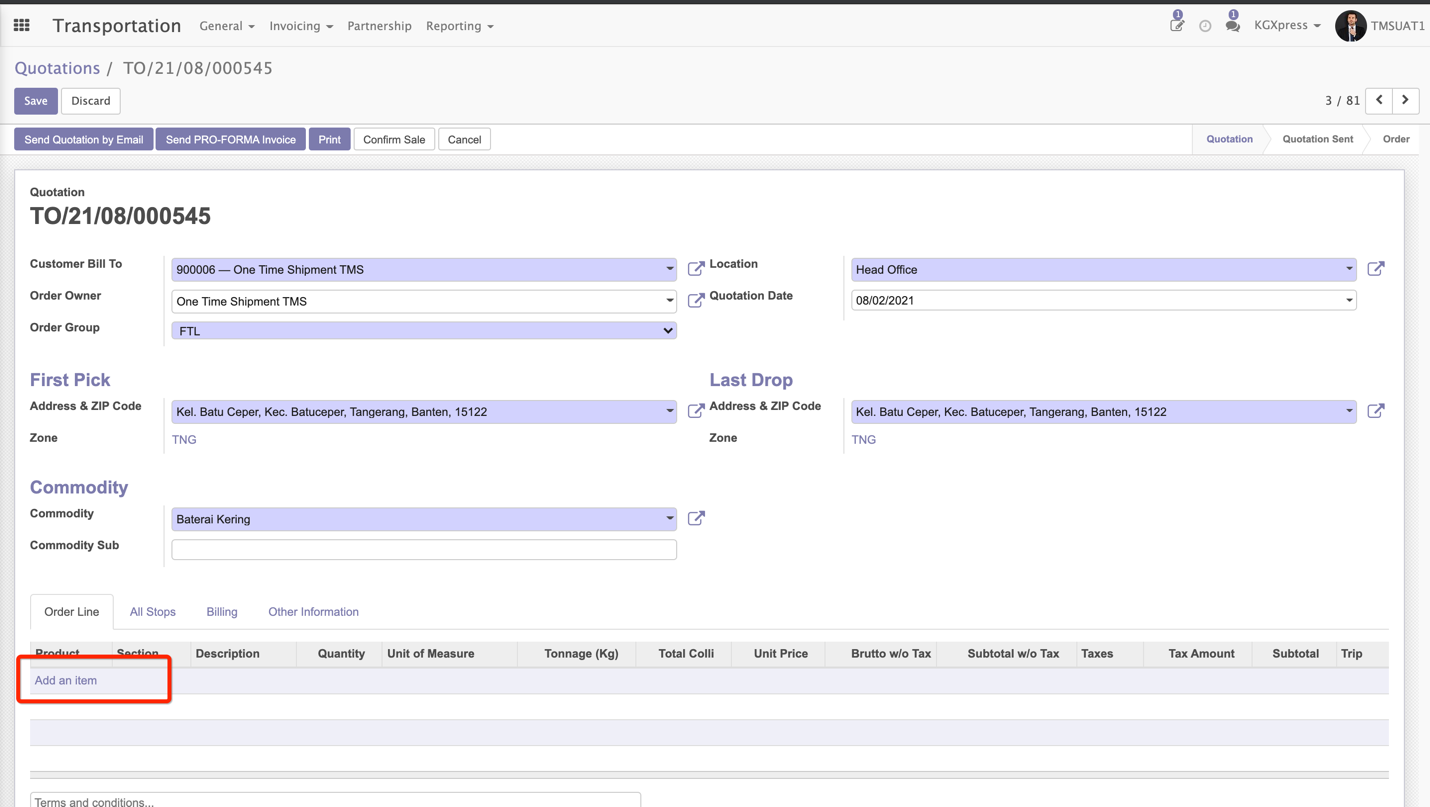Open external link for First Pick address
Viewport: 1430px width, 807px height.
(696, 410)
